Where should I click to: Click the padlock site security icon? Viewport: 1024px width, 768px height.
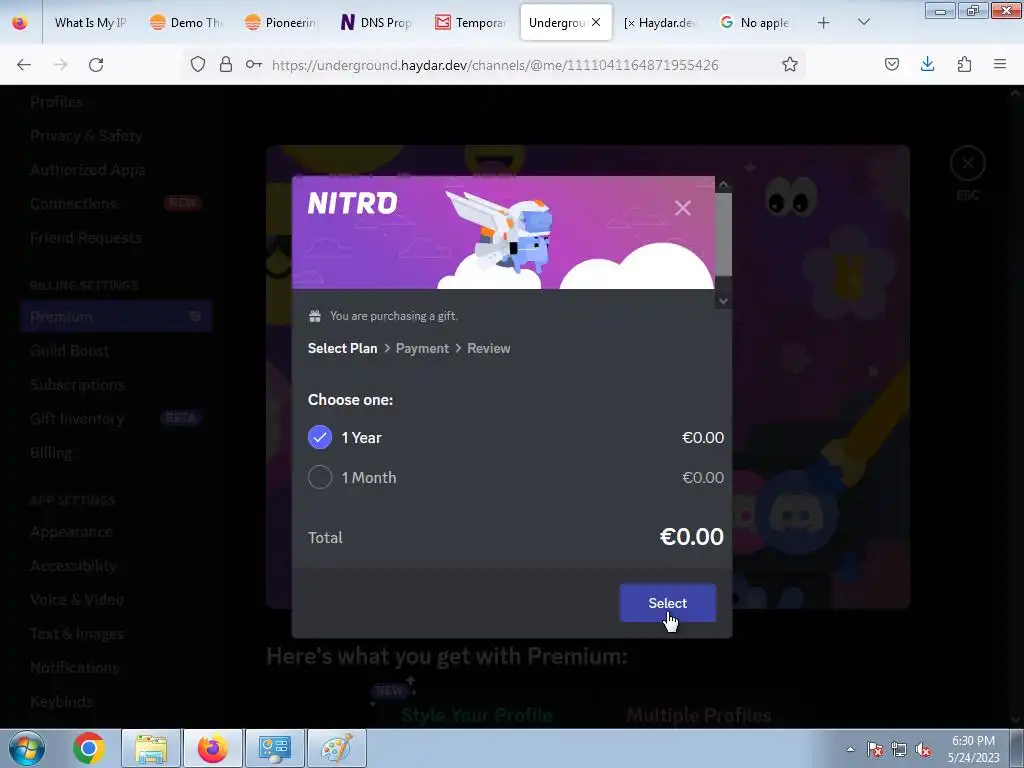tap(226, 64)
